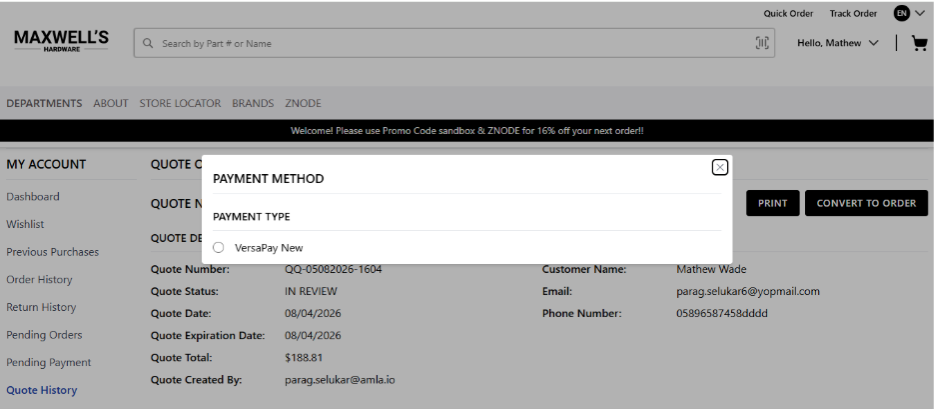The image size is (936, 409).
Task: Click the Payment Method dialog title
Action: point(268,179)
